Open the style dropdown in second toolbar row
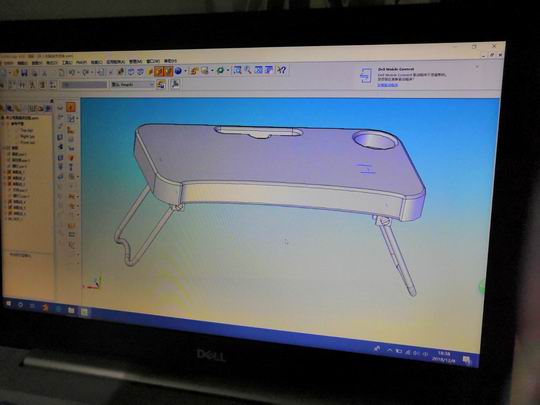The width and height of the screenshot is (540, 405). tap(132, 84)
